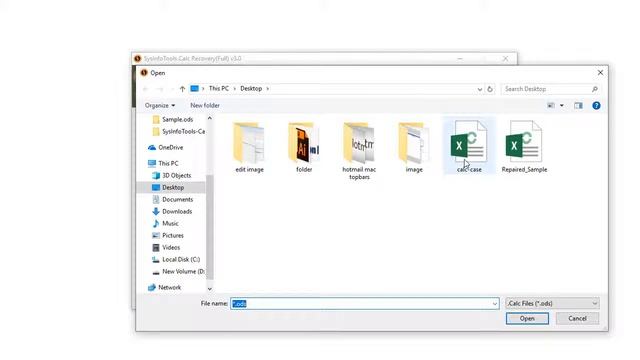The width and height of the screenshot is (640, 360).
Task: Click the Downloads arrow icon
Action: pos(156,211)
